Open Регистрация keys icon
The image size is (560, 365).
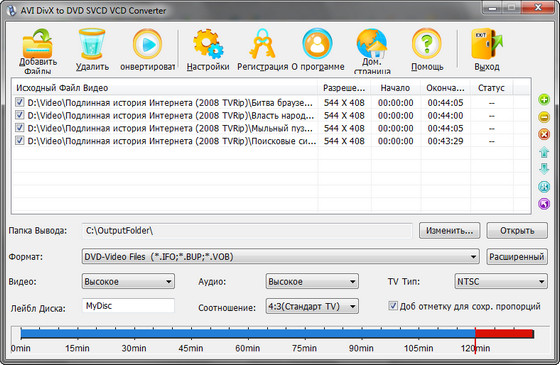(262, 44)
